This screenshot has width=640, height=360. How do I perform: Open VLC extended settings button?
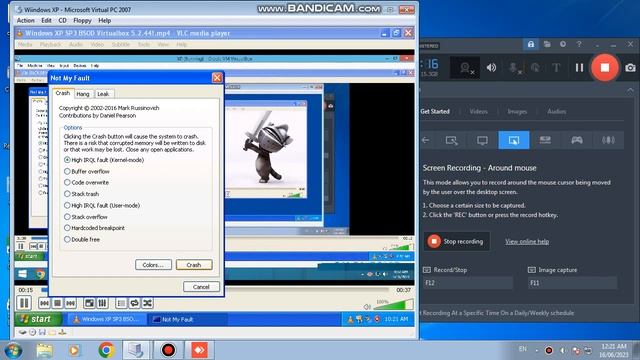pos(102,303)
